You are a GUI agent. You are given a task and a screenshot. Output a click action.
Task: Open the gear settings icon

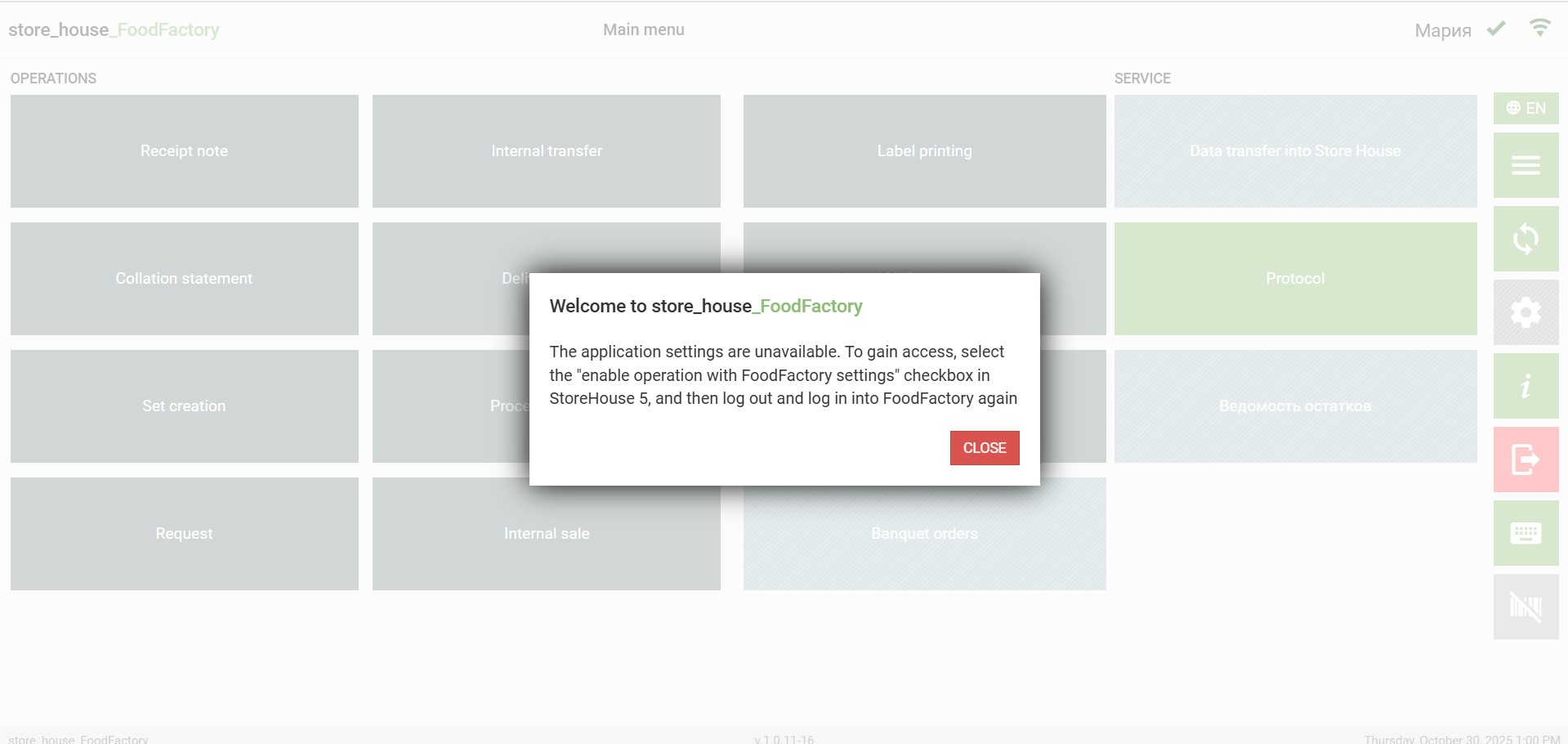(1526, 312)
